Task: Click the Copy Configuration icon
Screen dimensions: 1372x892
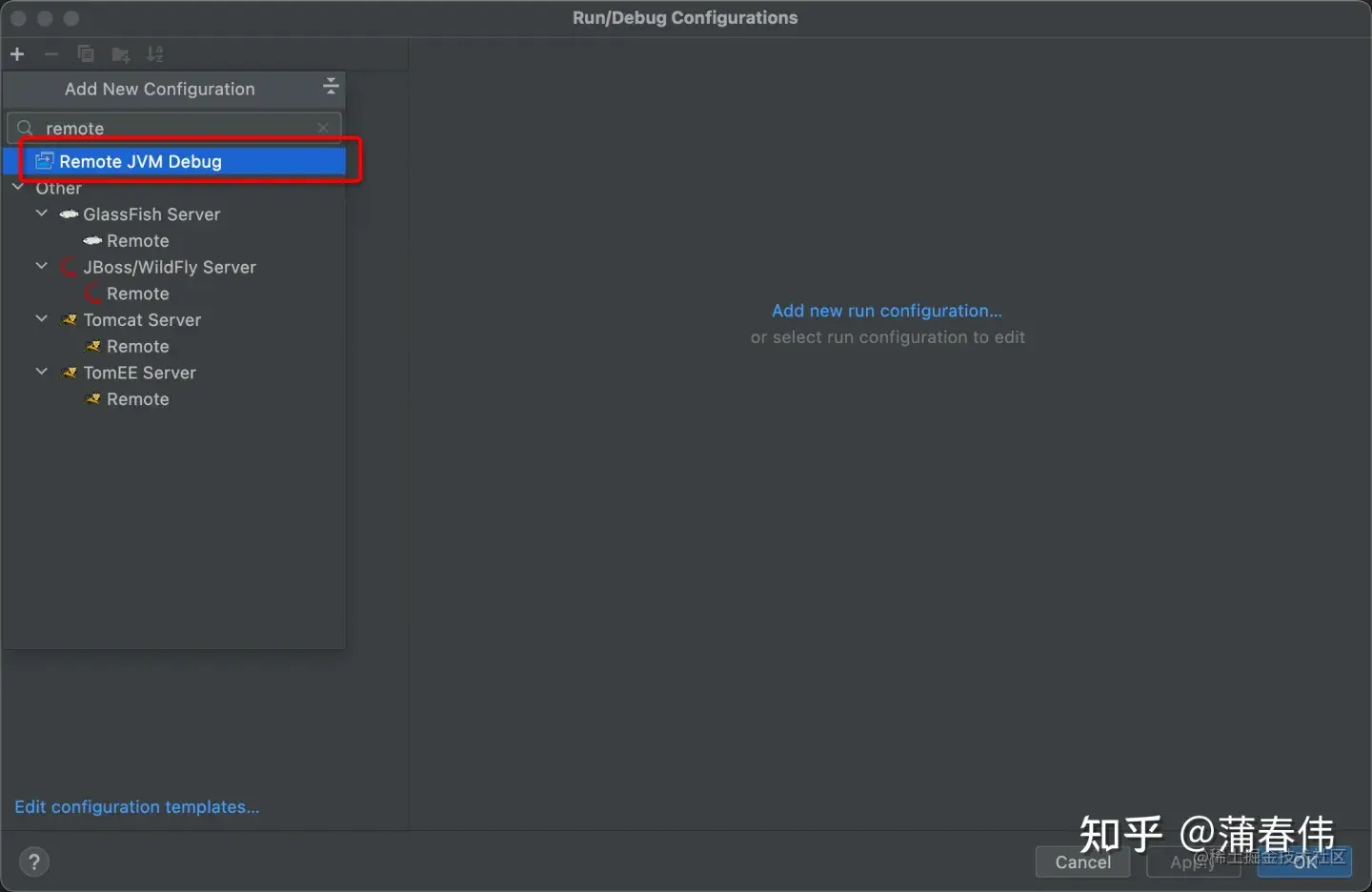Action: click(x=86, y=54)
